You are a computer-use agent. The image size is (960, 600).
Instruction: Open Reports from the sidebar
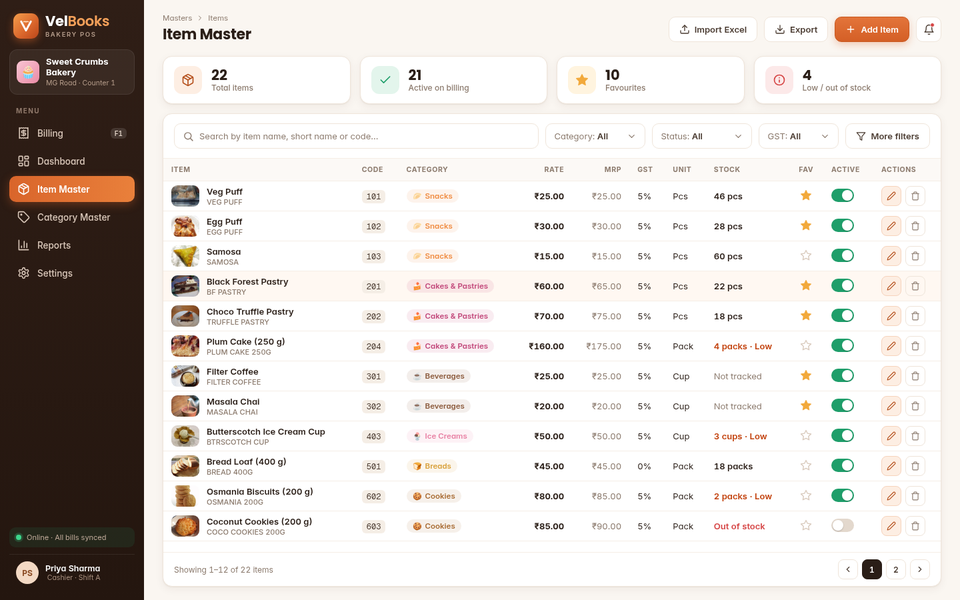72,245
